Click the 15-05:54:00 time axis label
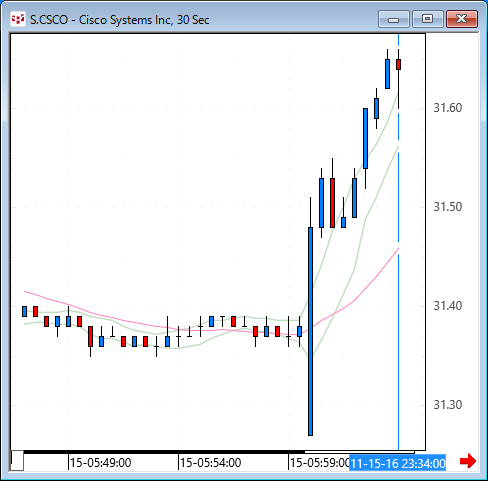This screenshot has height=481, width=488. tap(210, 463)
